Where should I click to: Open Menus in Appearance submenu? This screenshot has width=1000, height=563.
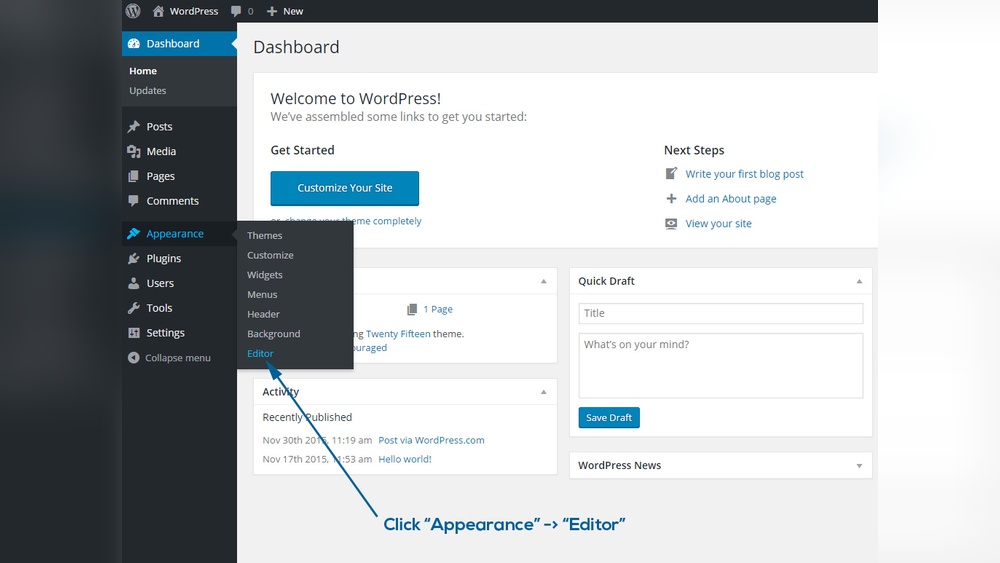pos(262,295)
